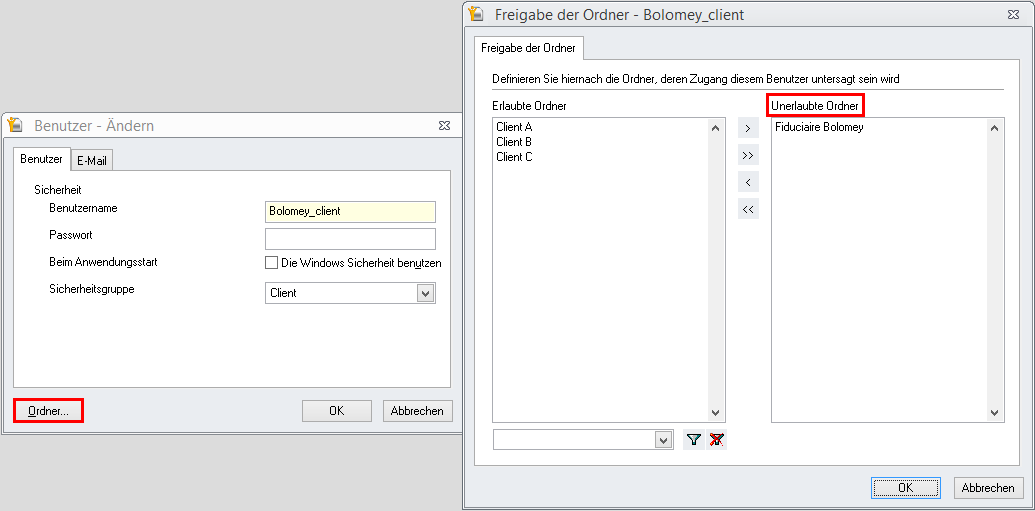1035x511 pixels.
Task: Click Abbrechen in the Freigabe der Ordner dialog
Action: [988, 488]
